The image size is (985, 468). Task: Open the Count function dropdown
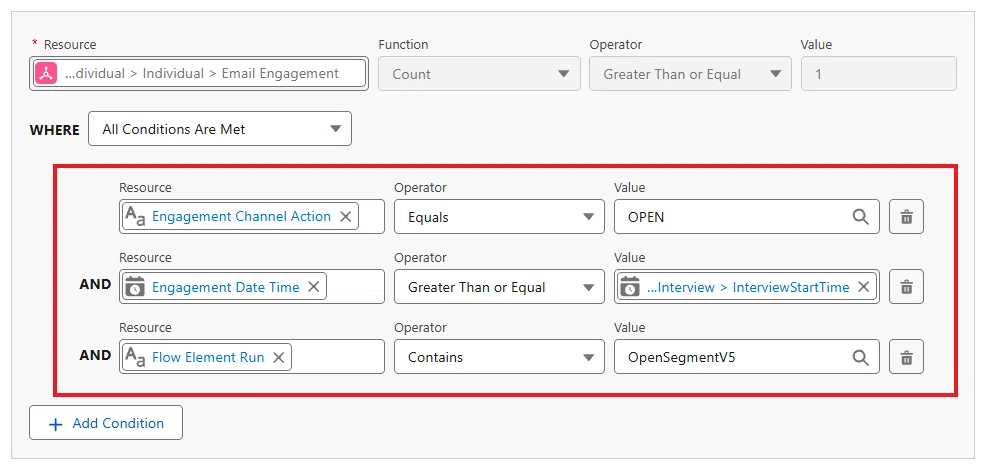point(479,73)
